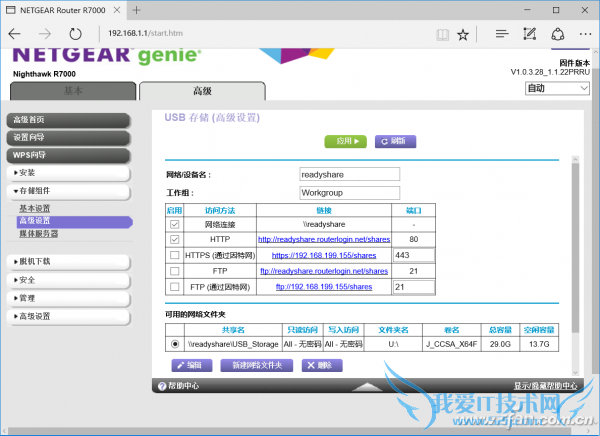
Task: Click J_CCSA_X64F volume name cell
Action: point(452,344)
